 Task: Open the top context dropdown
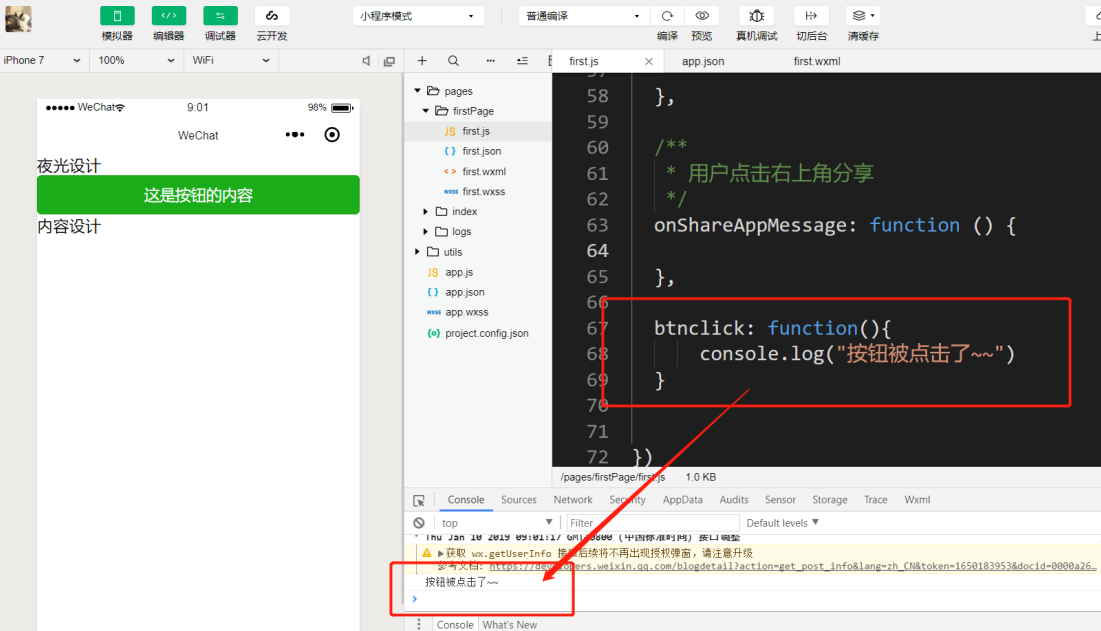496,523
